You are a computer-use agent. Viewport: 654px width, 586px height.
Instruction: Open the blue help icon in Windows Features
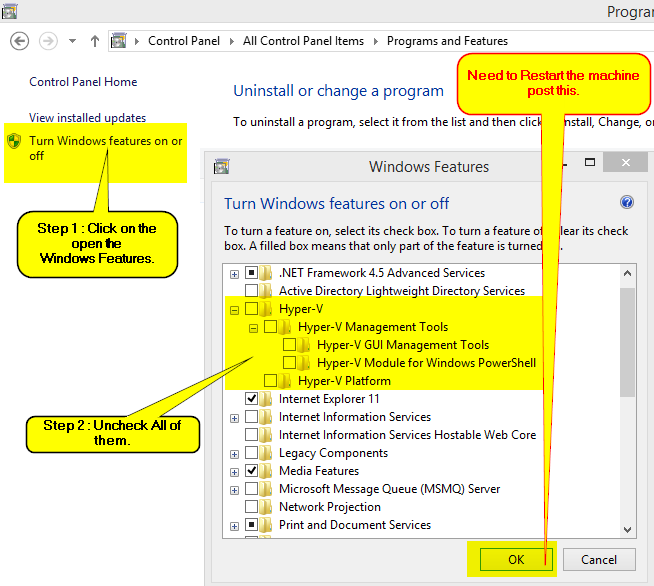click(x=627, y=202)
